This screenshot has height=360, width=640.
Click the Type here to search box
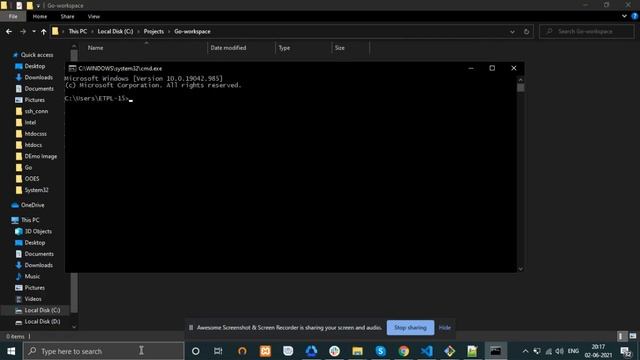point(104,351)
